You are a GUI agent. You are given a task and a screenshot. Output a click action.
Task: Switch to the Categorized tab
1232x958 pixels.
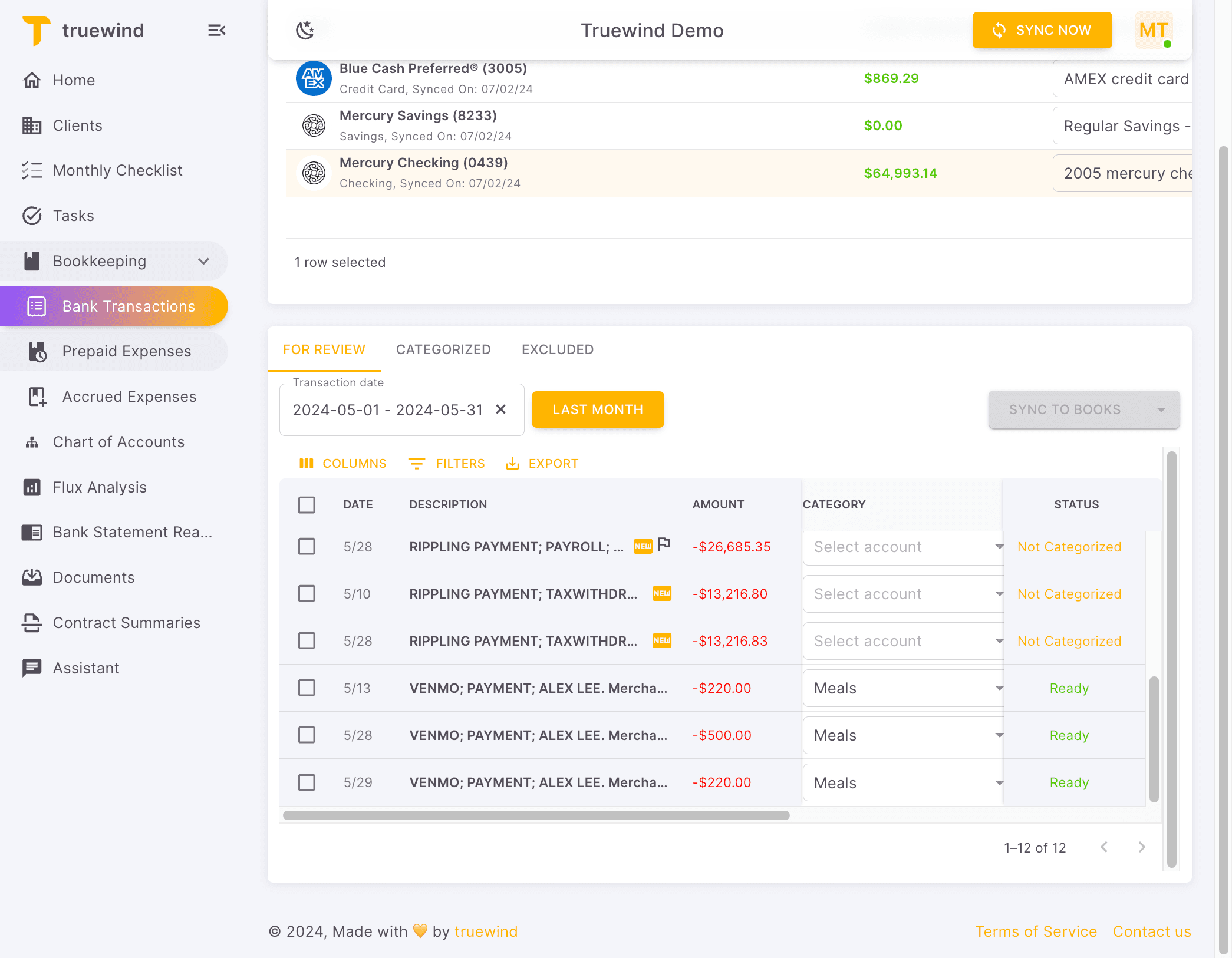coord(443,349)
